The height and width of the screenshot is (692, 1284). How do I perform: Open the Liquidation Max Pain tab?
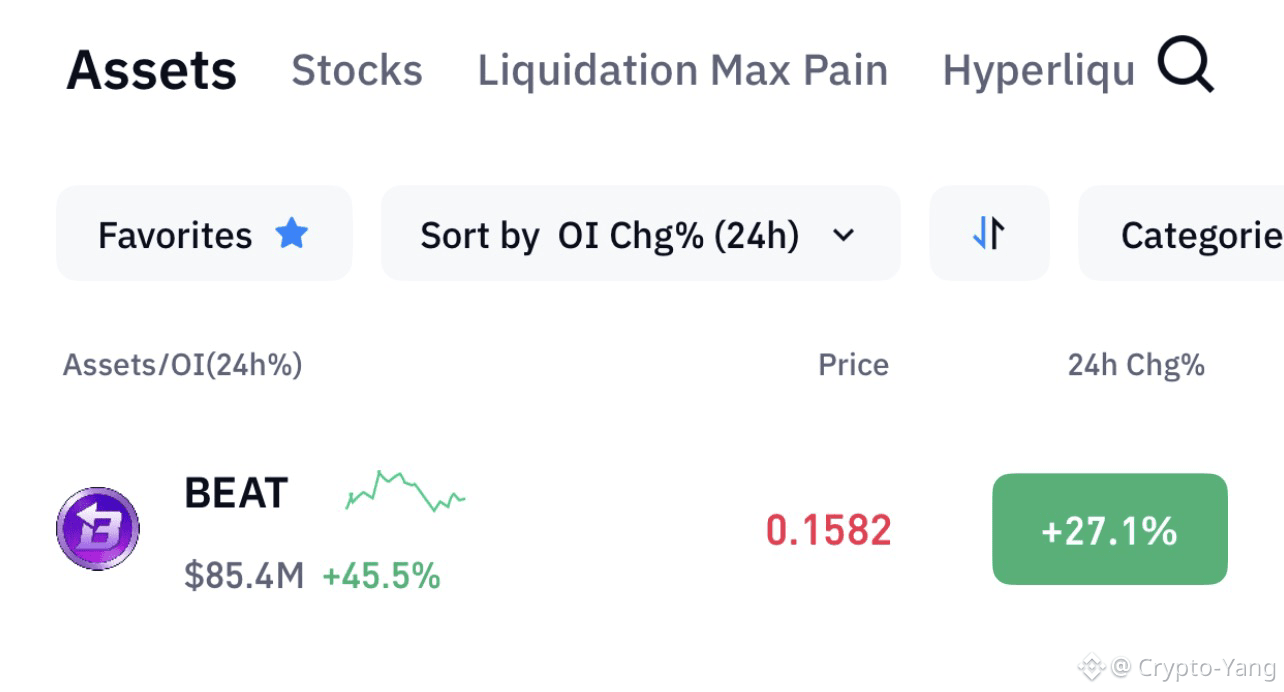[683, 70]
